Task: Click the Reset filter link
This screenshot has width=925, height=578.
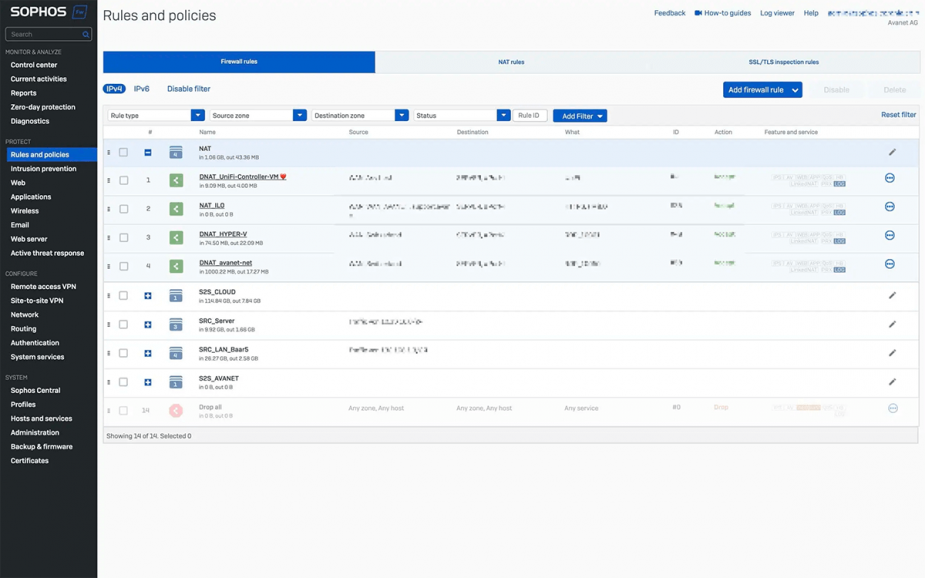Action: click(x=898, y=115)
